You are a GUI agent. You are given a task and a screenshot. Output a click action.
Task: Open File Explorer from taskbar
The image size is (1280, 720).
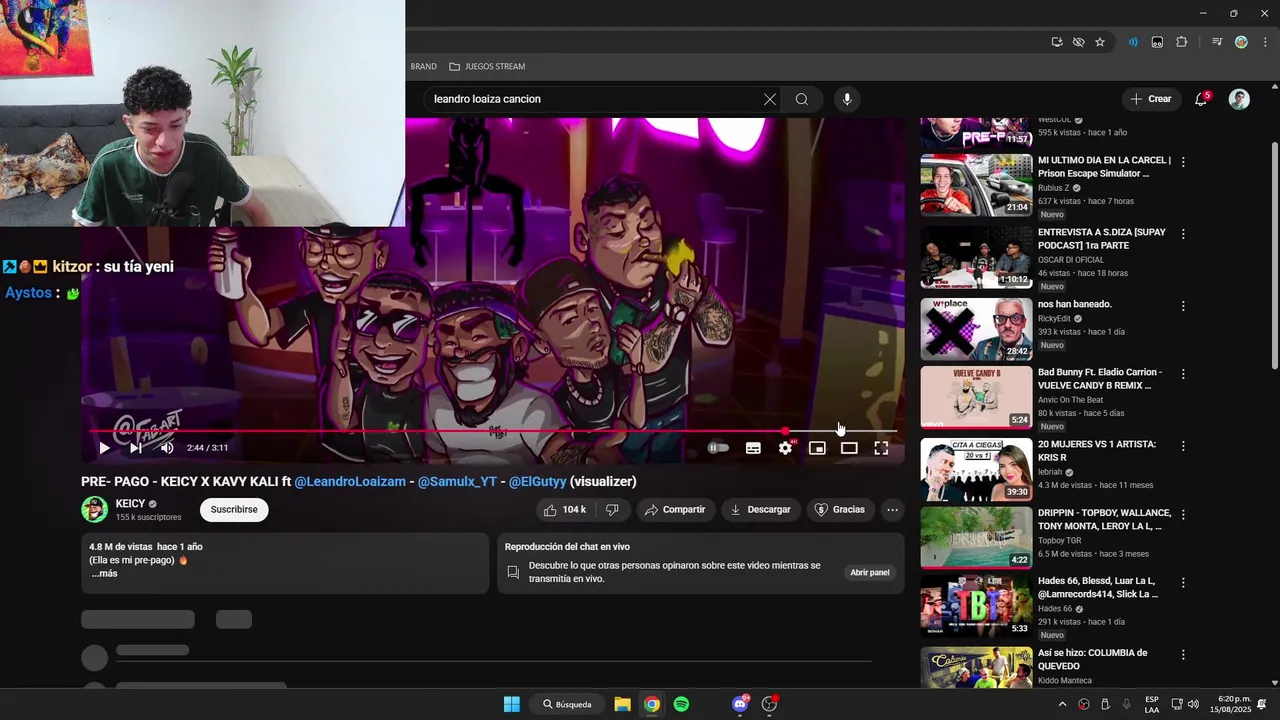click(622, 704)
